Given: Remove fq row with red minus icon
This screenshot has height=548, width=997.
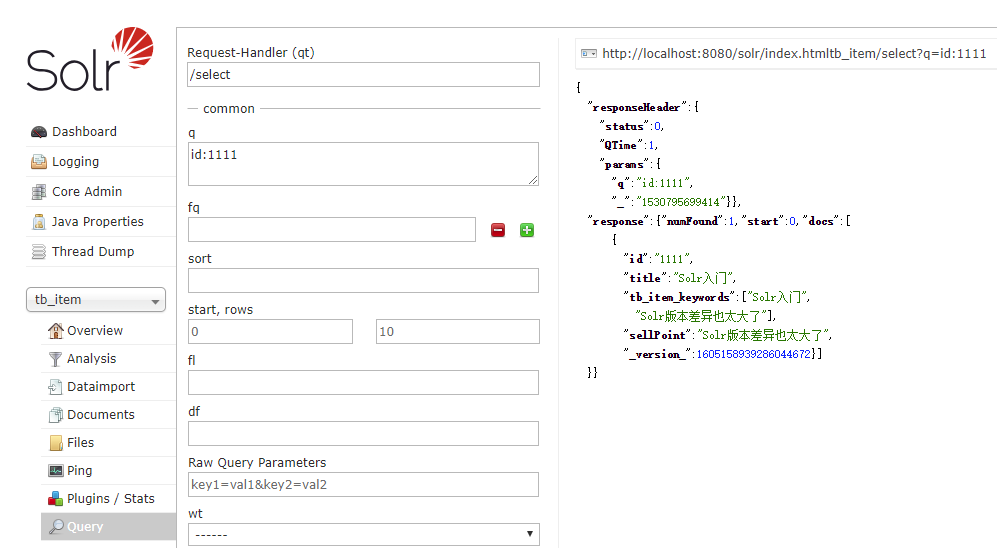Looking at the screenshot, I should pyautogui.click(x=498, y=230).
